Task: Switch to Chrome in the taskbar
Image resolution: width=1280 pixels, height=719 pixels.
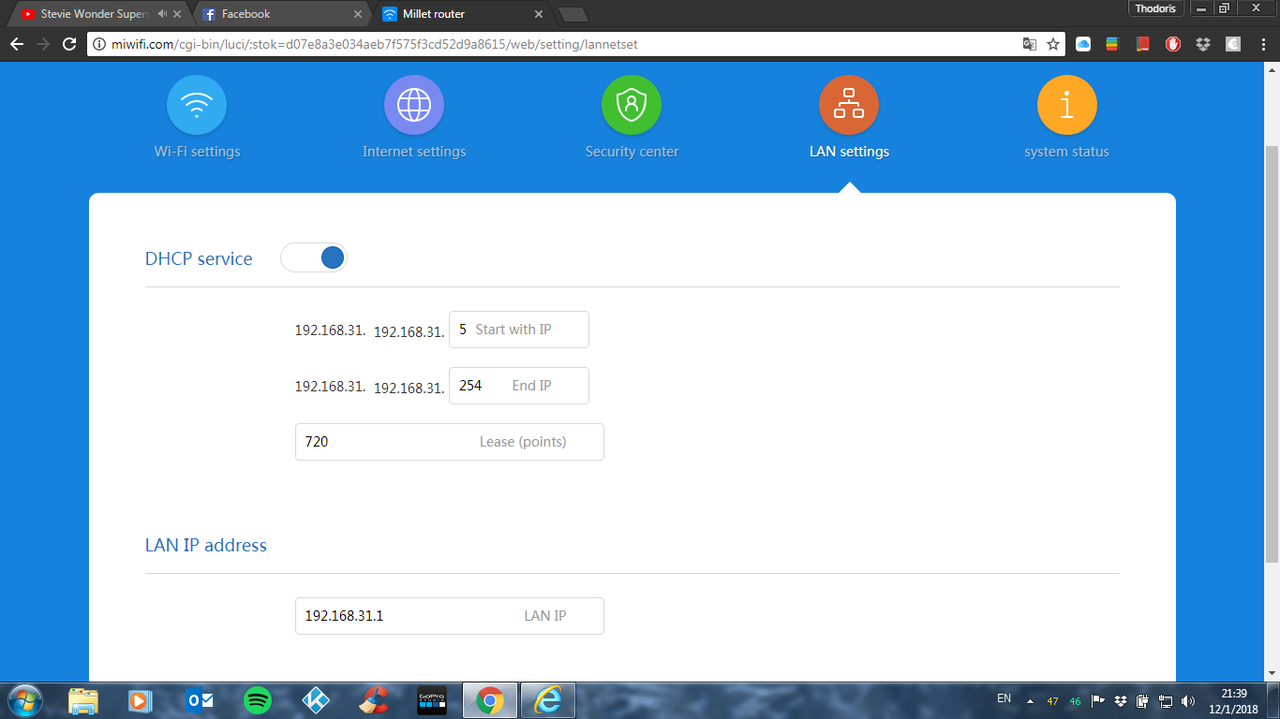Action: pyautogui.click(x=490, y=701)
